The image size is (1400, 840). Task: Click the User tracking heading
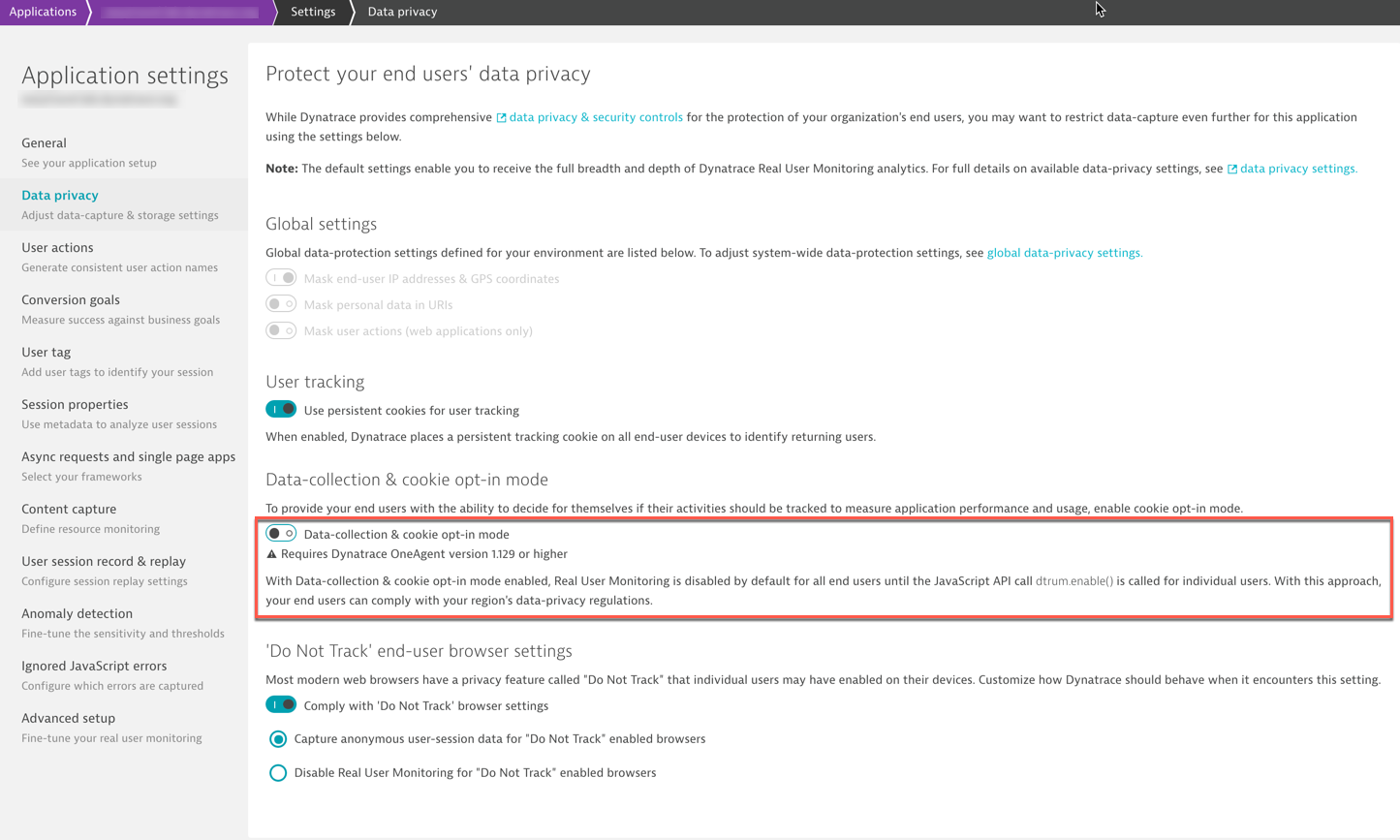(315, 382)
